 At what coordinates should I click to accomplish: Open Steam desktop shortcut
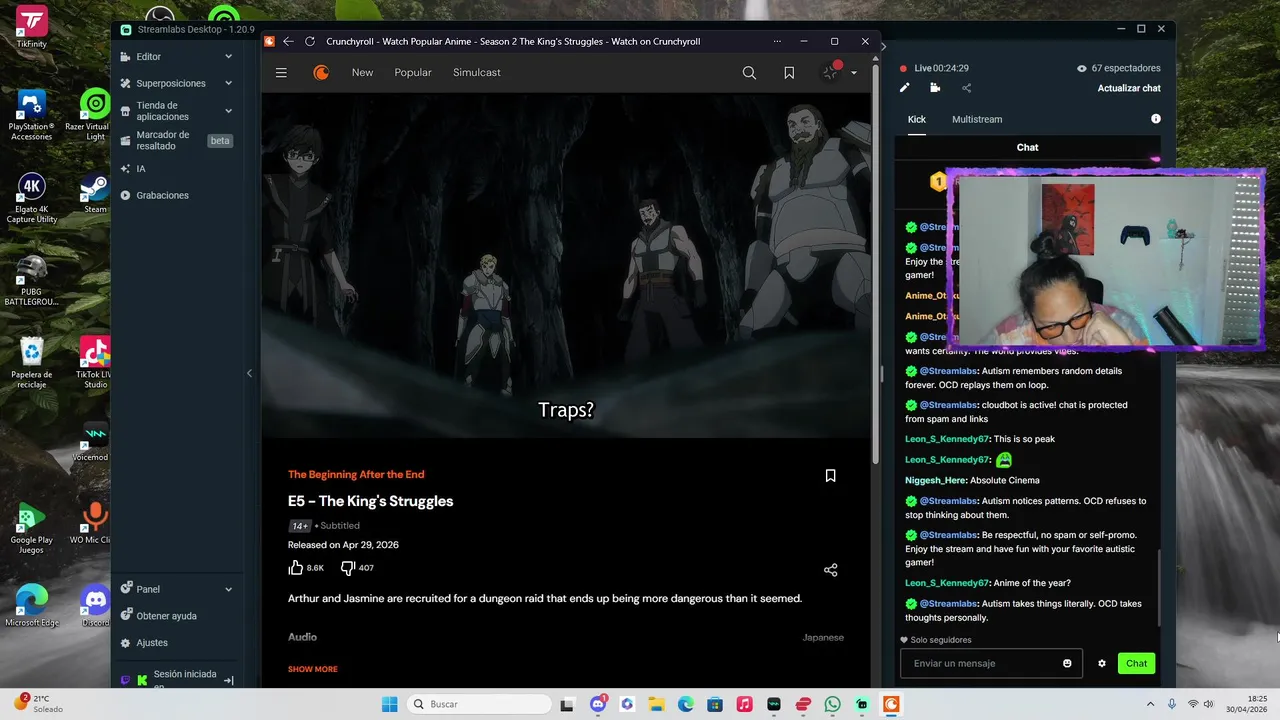95,193
